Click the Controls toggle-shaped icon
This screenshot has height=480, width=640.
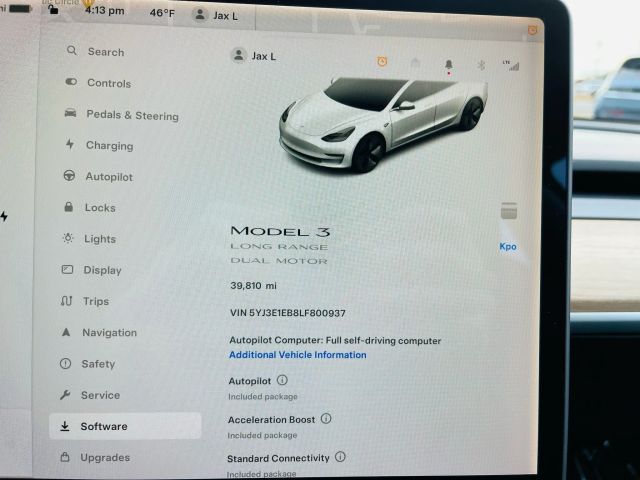point(71,82)
